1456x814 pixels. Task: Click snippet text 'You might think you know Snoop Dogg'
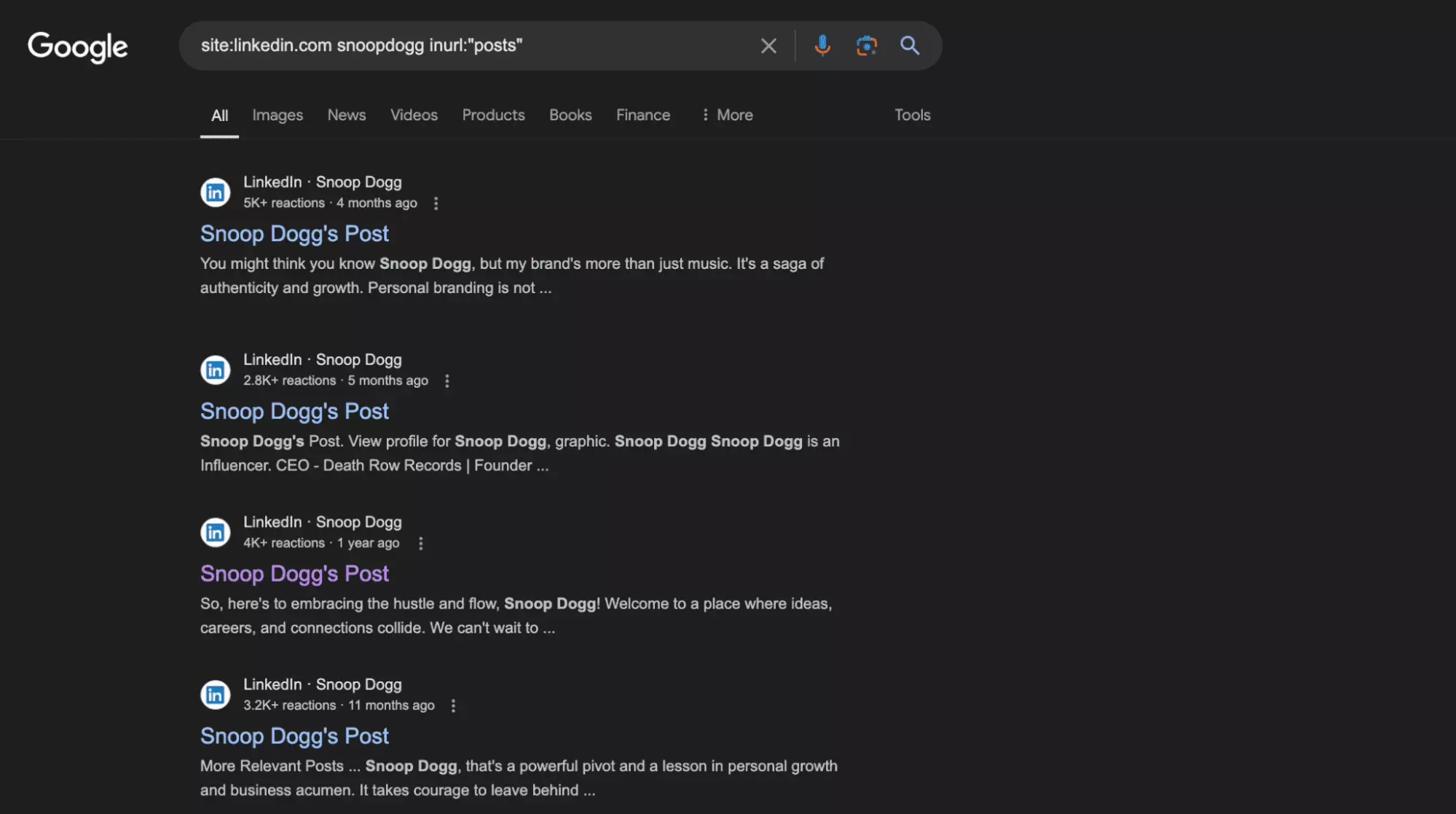pos(336,264)
